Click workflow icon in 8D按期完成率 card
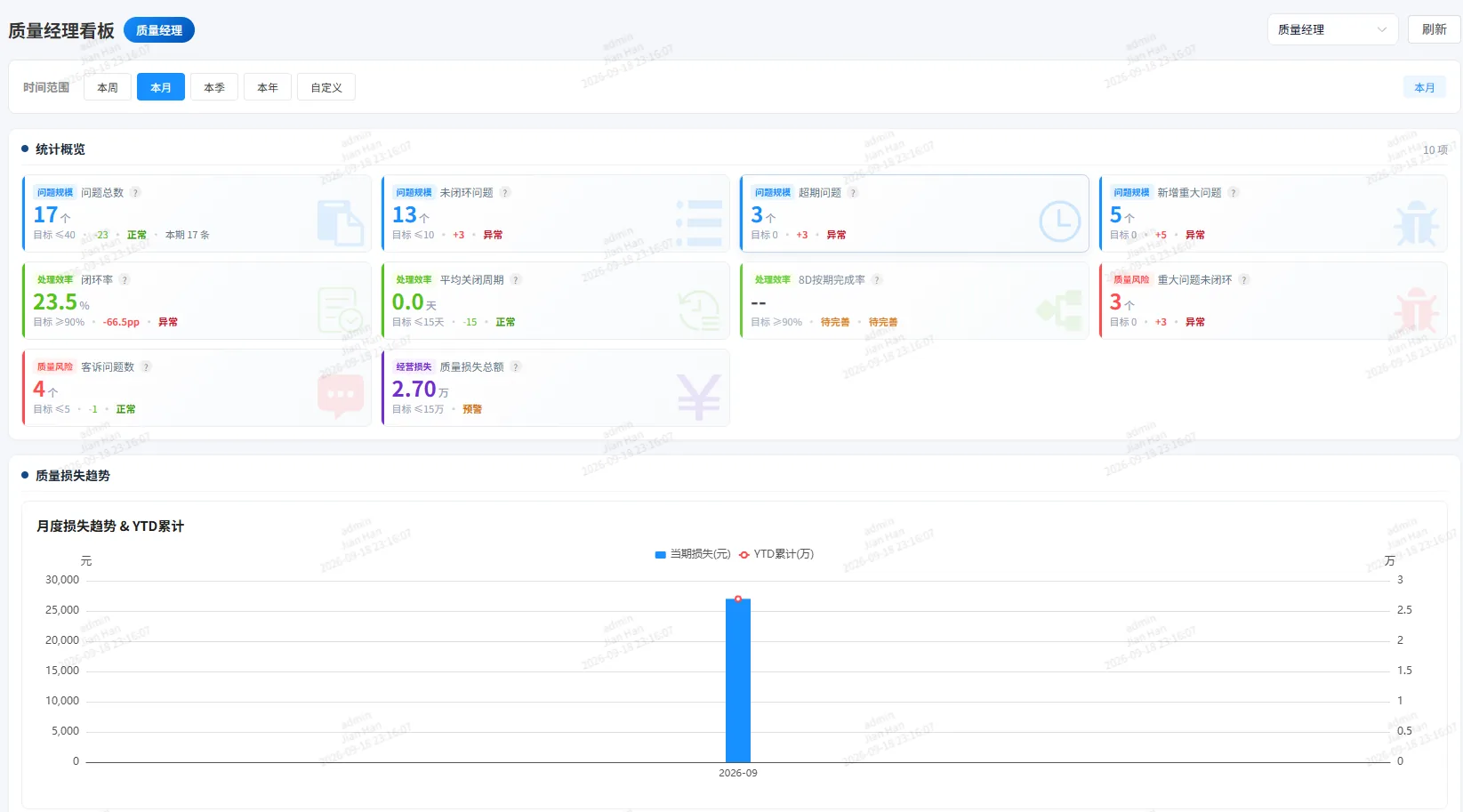 click(1060, 310)
